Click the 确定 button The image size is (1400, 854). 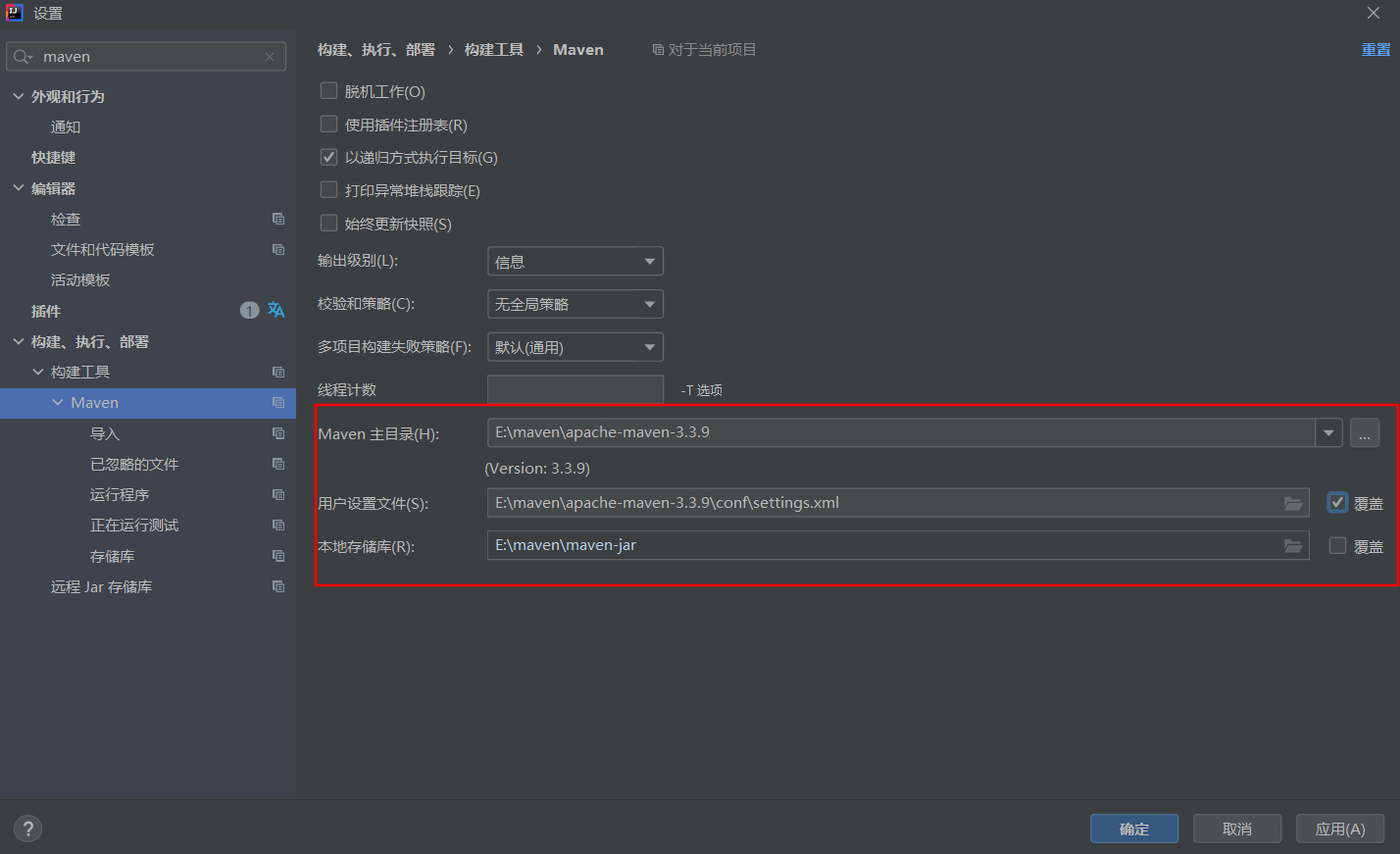[1134, 829]
